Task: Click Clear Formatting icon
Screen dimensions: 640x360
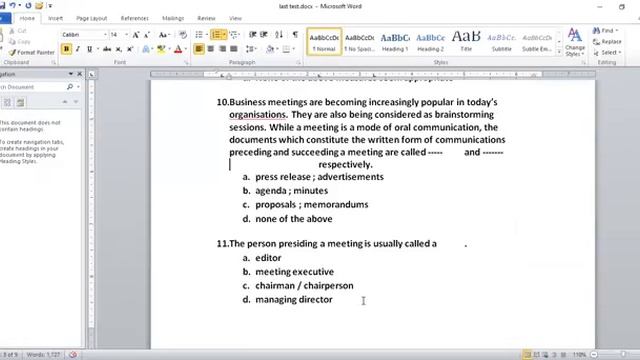Action: pos(183,35)
